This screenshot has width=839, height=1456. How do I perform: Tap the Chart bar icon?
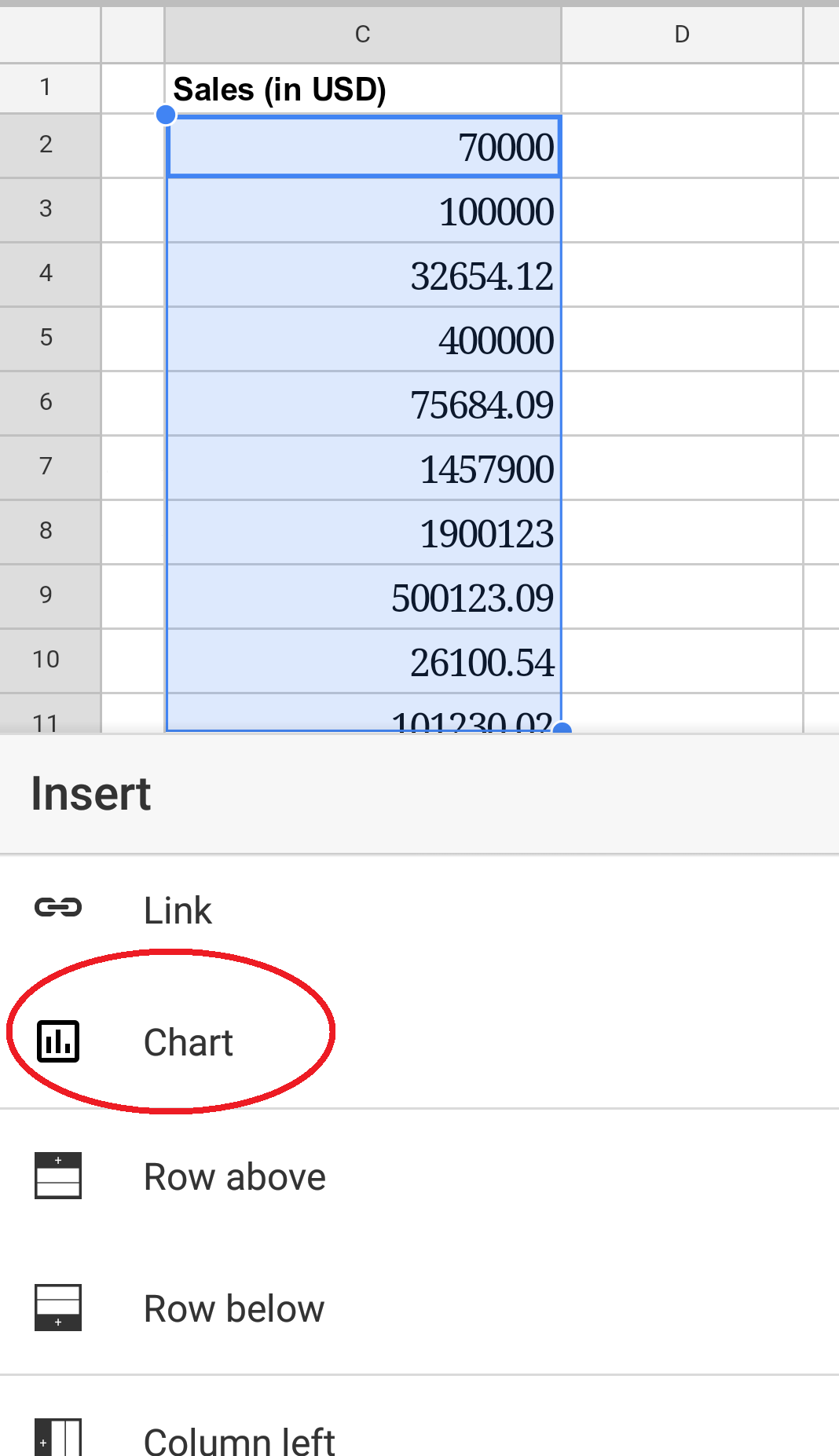(x=58, y=1041)
